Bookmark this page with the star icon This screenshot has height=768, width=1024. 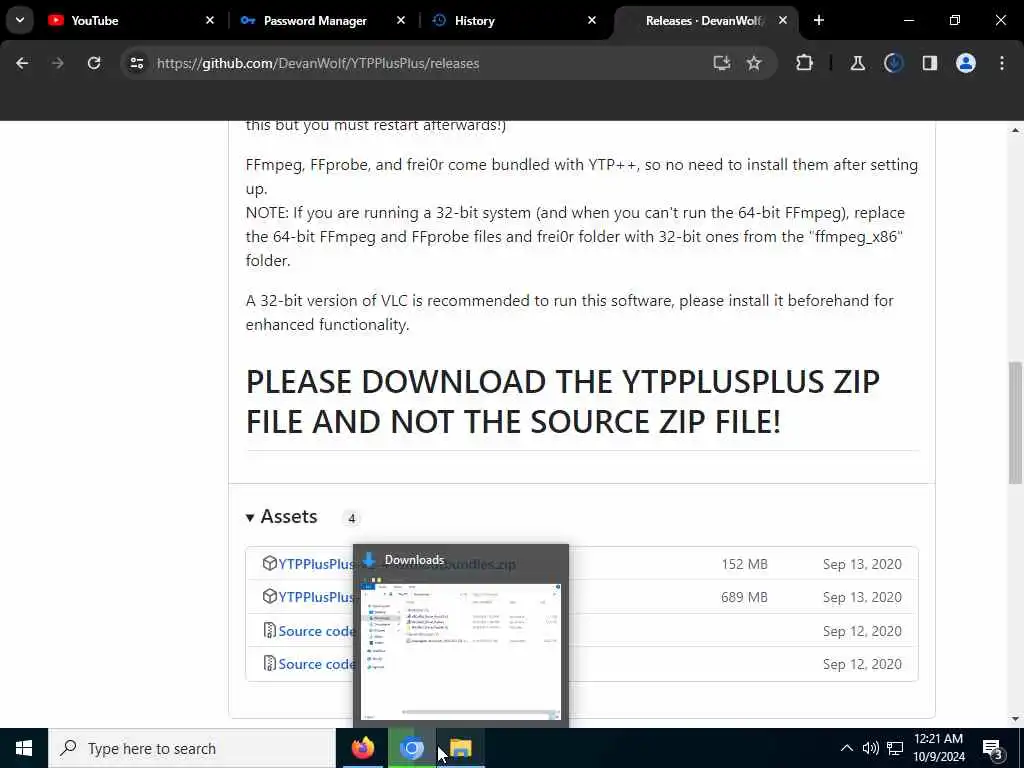click(x=754, y=63)
